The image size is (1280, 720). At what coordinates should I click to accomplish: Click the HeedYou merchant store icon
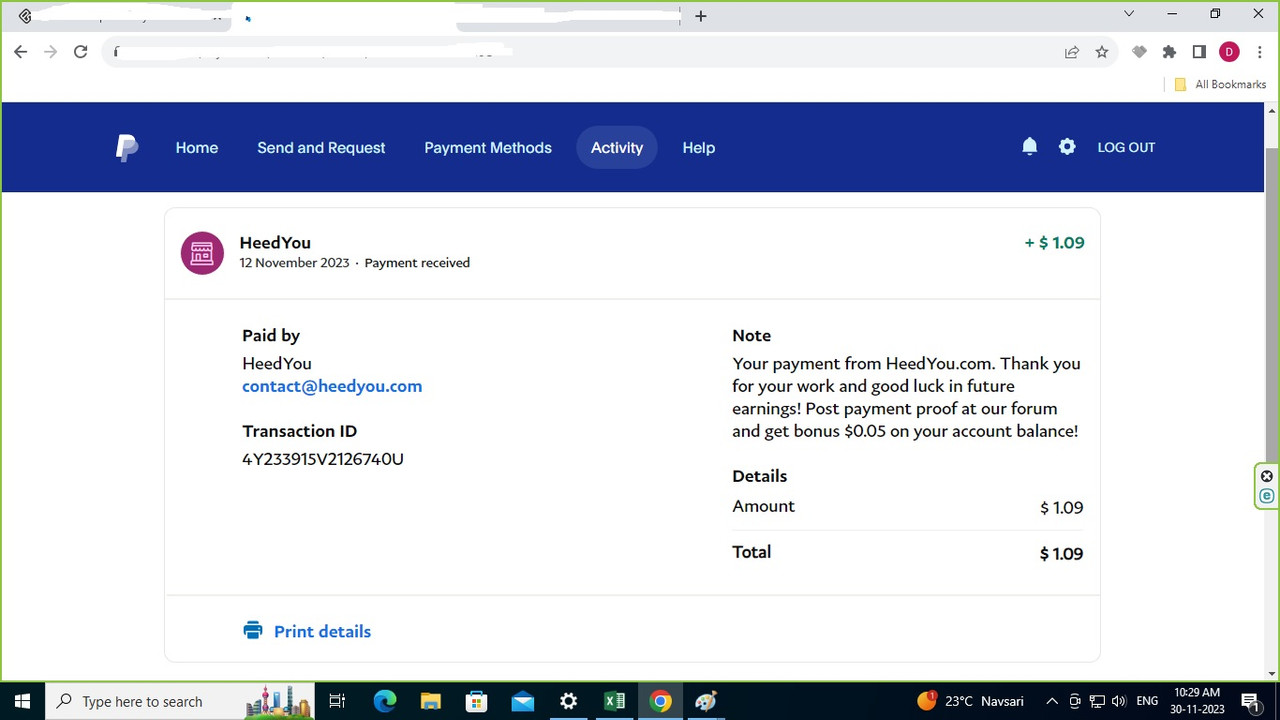pyautogui.click(x=202, y=253)
